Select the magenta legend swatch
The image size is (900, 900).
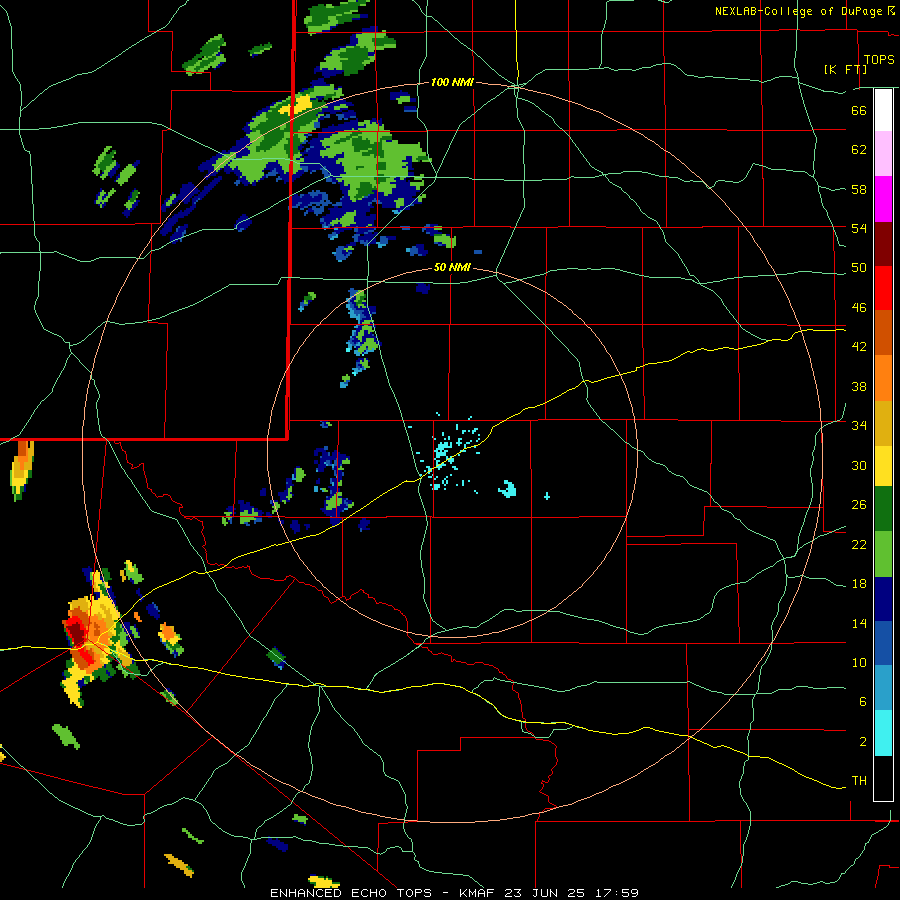coord(883,199)
